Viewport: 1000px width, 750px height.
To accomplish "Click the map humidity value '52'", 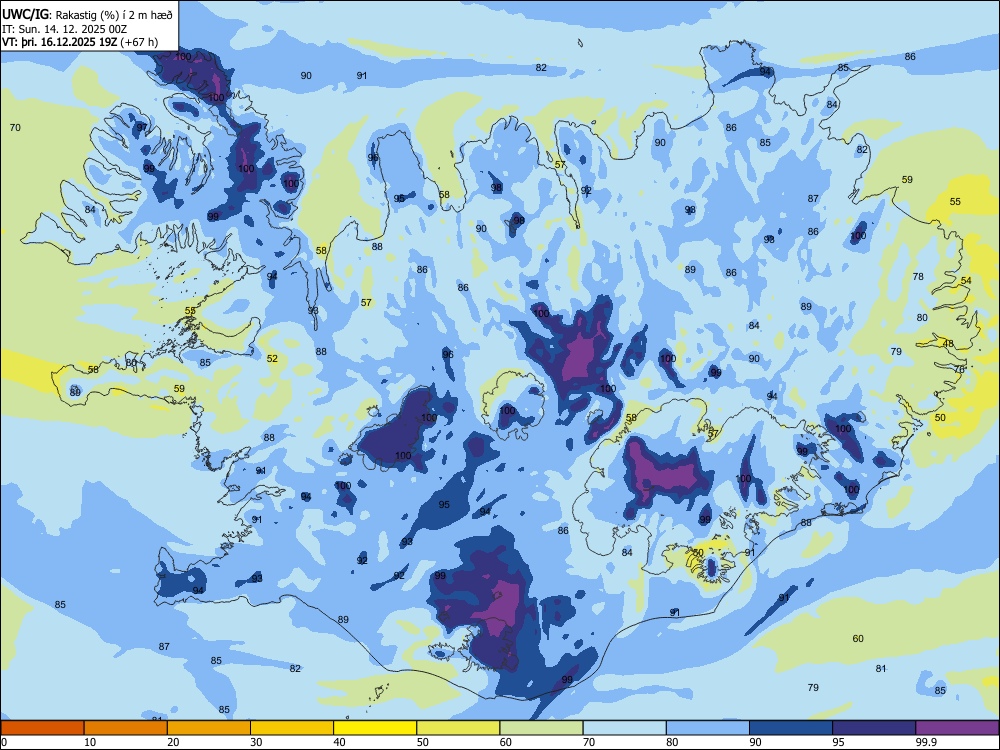I will pos(272,358).
